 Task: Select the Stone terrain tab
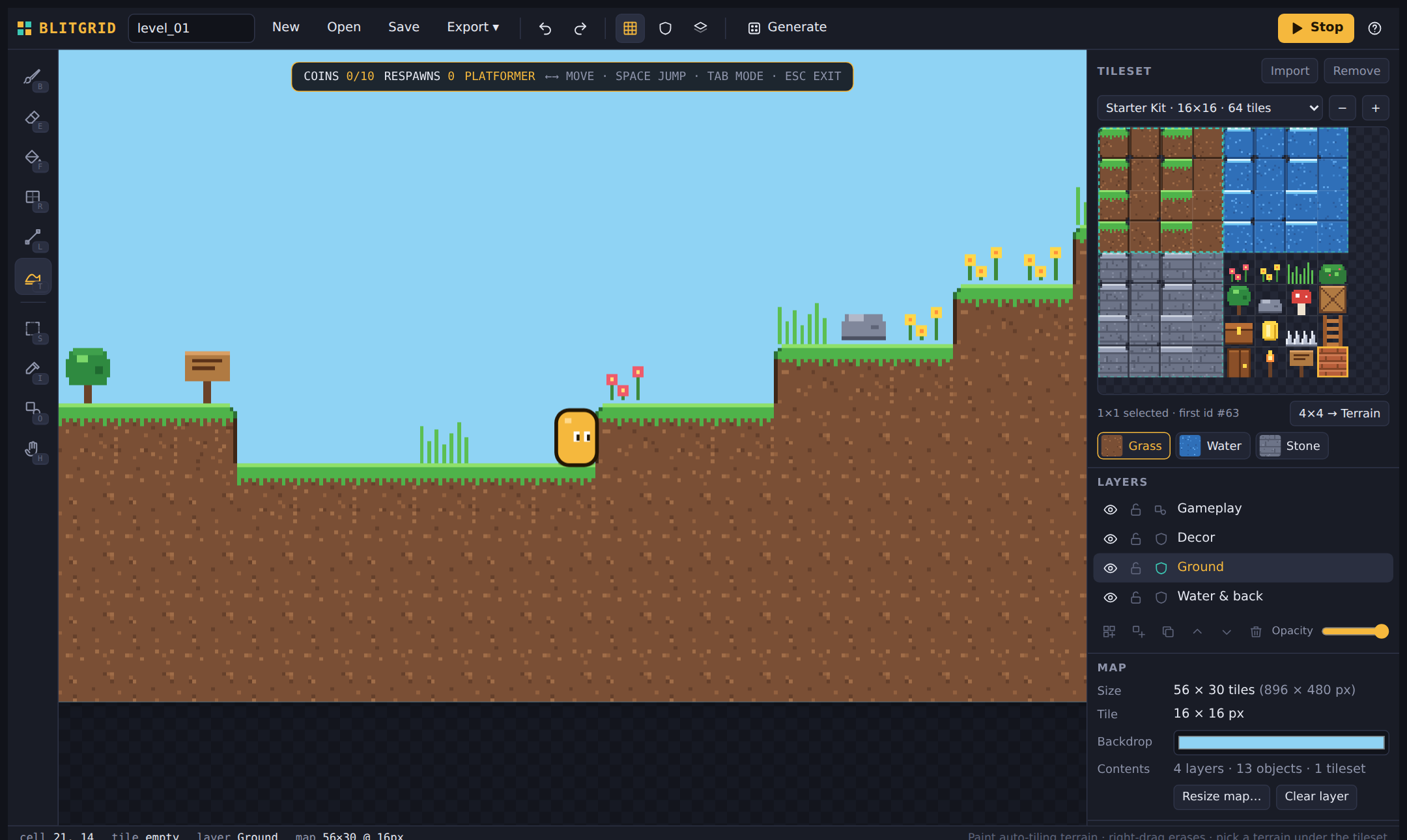point(1291,446)
